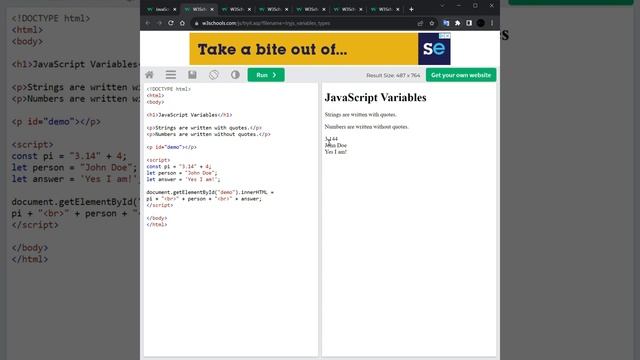Open the extensions puzzle piece menu
Image resolution: width=640 pixels, height=360 pixels.
[x=458, y=23]
